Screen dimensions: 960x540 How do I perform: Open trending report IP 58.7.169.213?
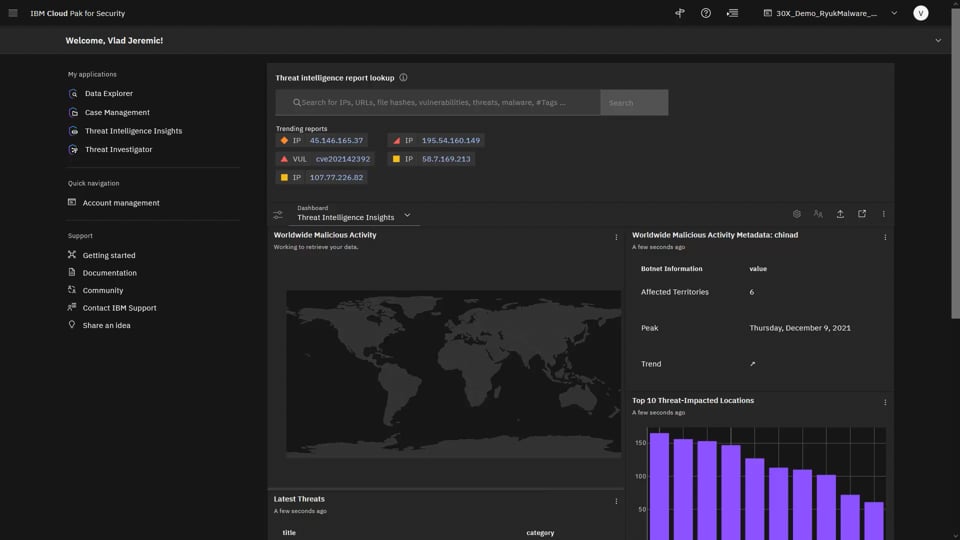[x=431, y=159]
